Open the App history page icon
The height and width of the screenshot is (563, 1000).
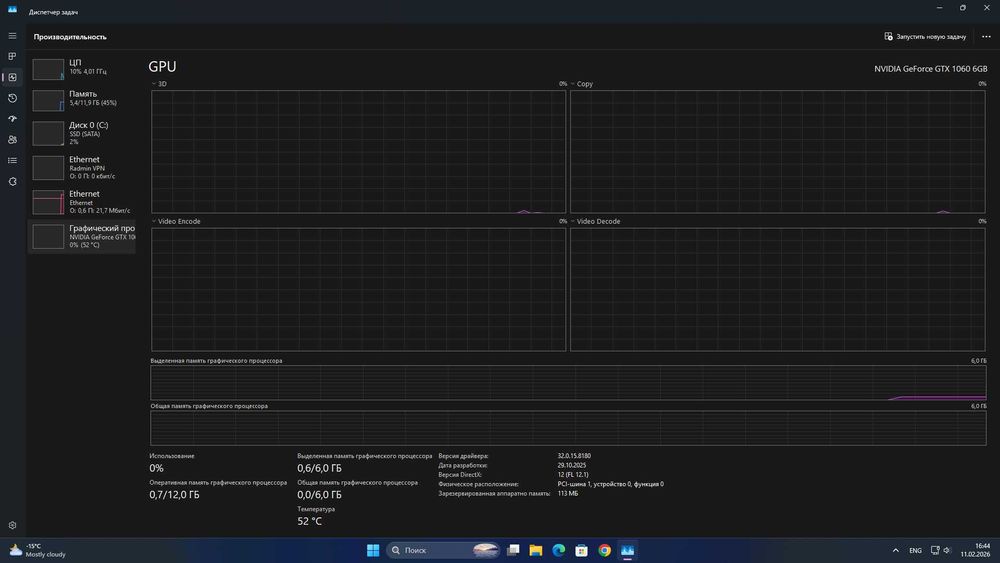12,98
